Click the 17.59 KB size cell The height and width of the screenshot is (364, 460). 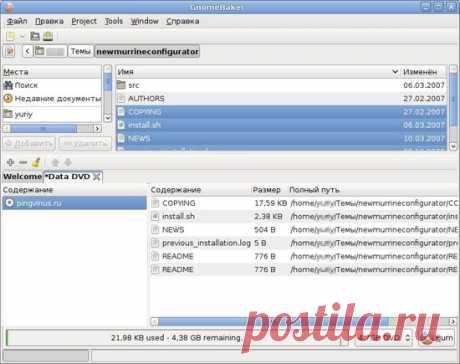tap(271, 203)
